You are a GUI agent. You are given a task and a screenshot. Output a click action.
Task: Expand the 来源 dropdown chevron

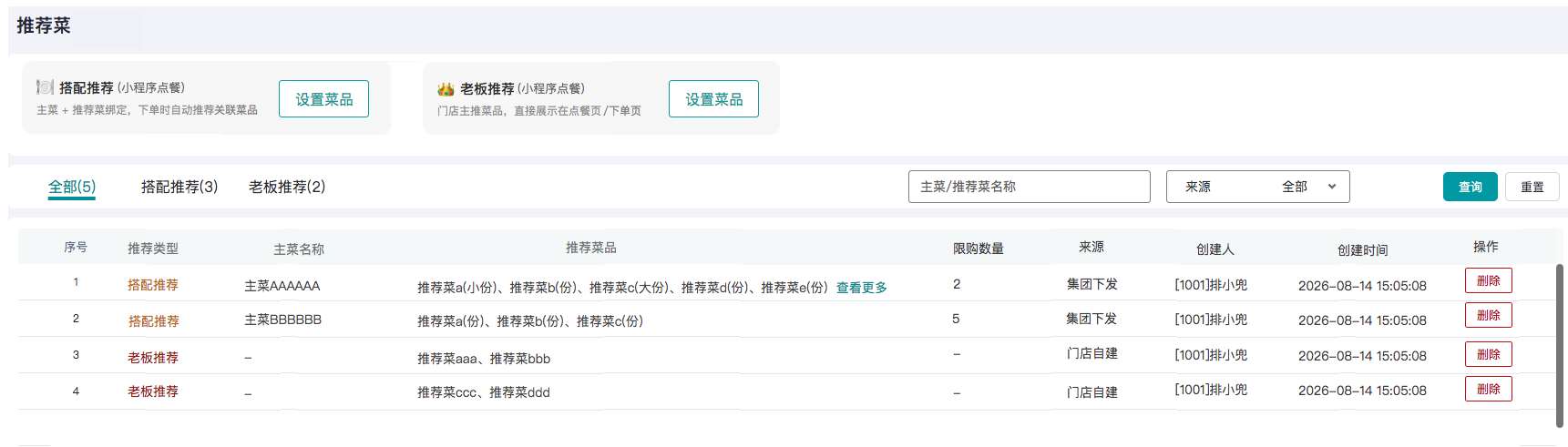[1332, 187]
